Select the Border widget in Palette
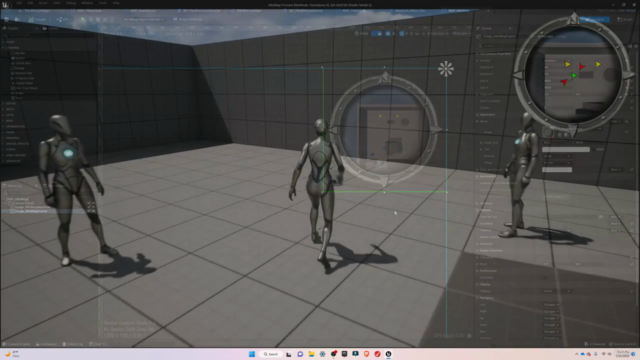Image resolution: width=640 pixels, height=360 pixels. 19,53
